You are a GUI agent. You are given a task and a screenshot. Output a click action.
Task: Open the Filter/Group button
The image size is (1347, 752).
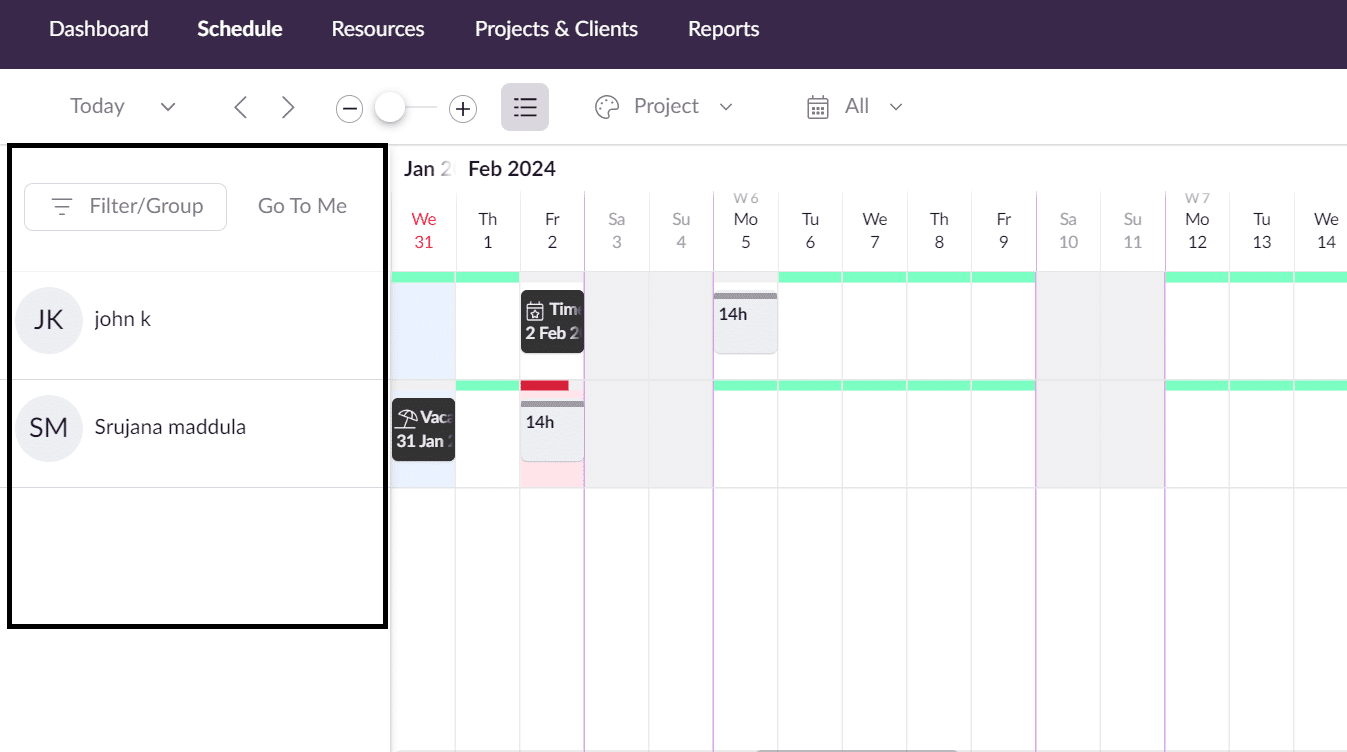pos(126,206)
